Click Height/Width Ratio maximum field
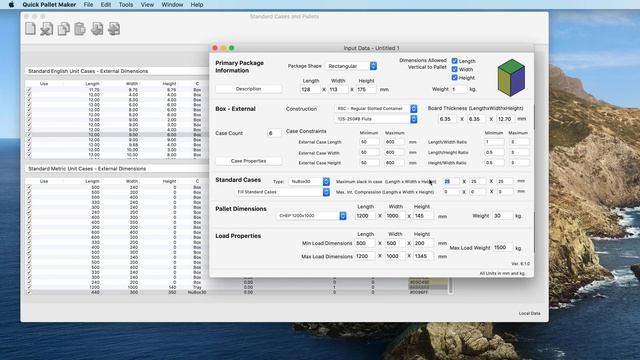 click(x=519, y=162)
